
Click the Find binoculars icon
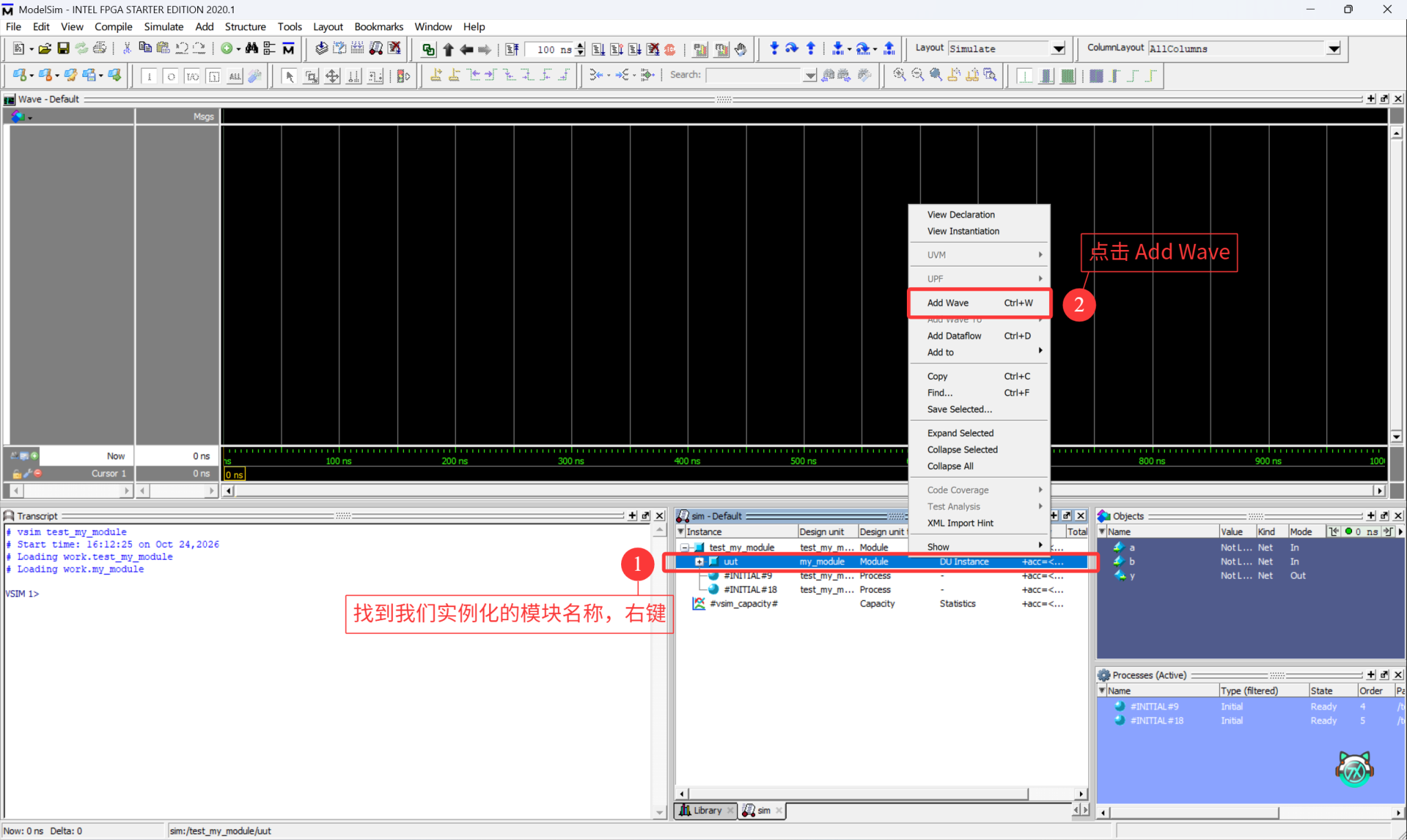pyautogui.click(x=251, y=49)
